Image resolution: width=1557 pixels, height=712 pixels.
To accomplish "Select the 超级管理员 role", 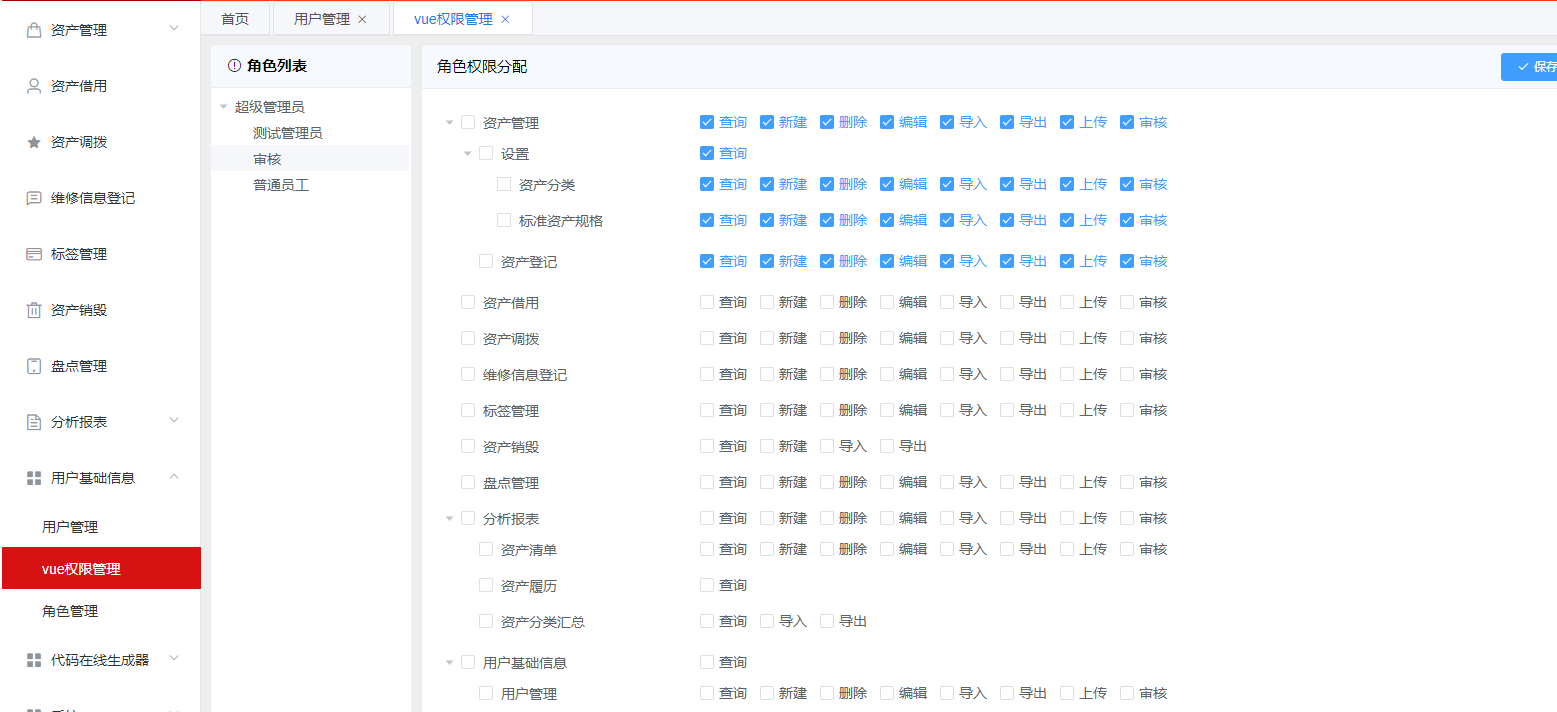I will pos(270,107).
